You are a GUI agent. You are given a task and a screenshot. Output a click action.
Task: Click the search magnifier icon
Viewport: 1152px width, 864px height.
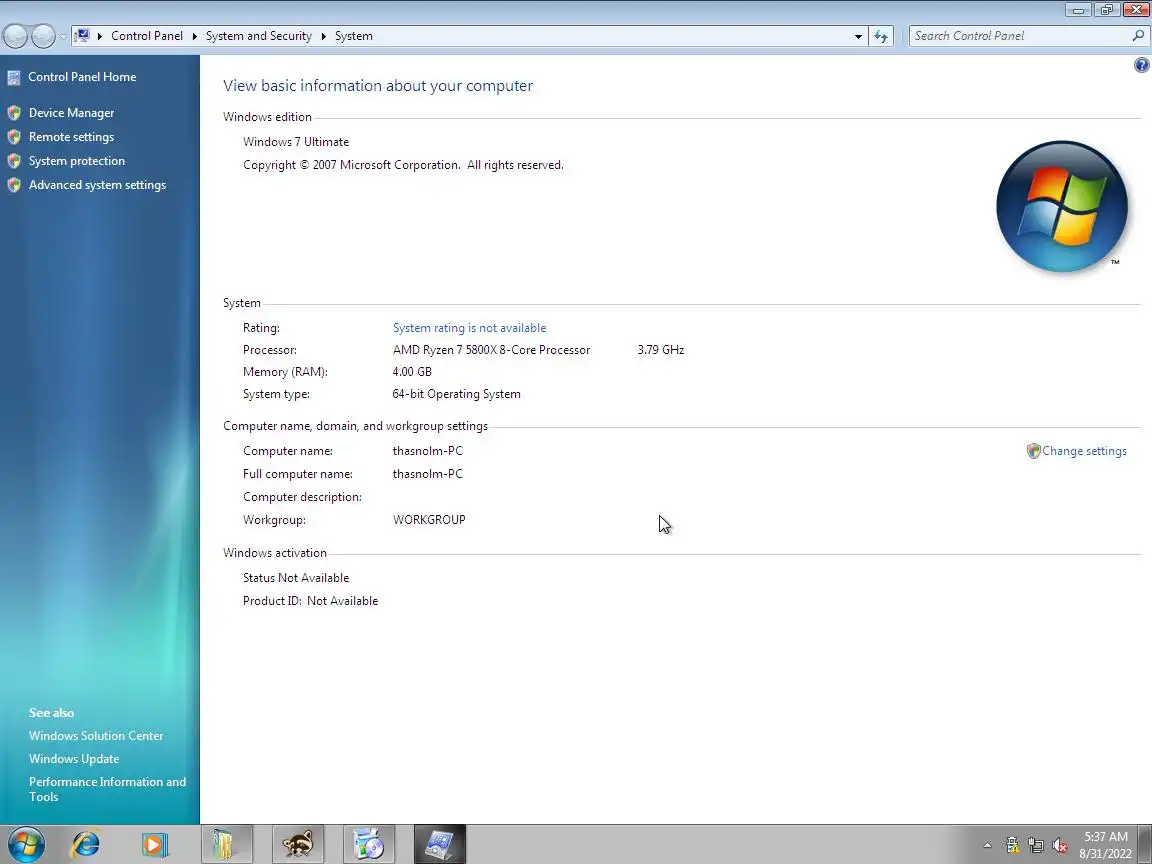1138,35
